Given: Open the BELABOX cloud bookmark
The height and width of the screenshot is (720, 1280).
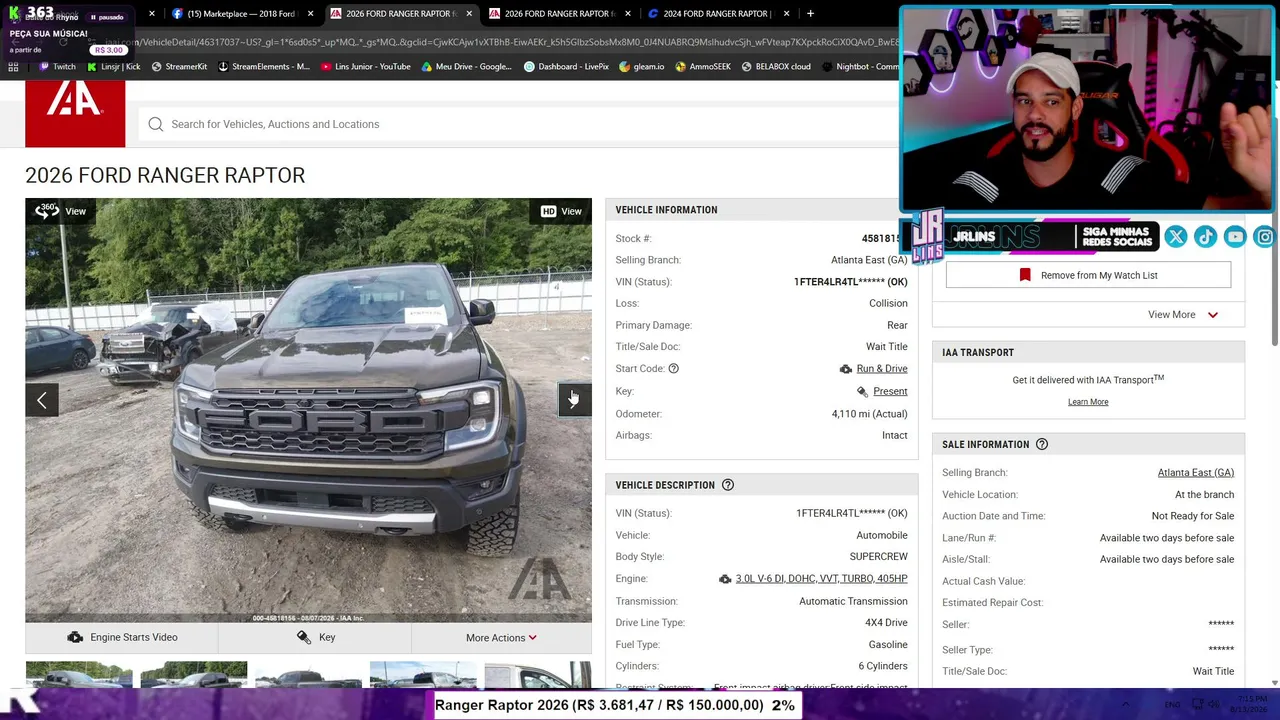Looking at the screenshot, I should (776, 67).
